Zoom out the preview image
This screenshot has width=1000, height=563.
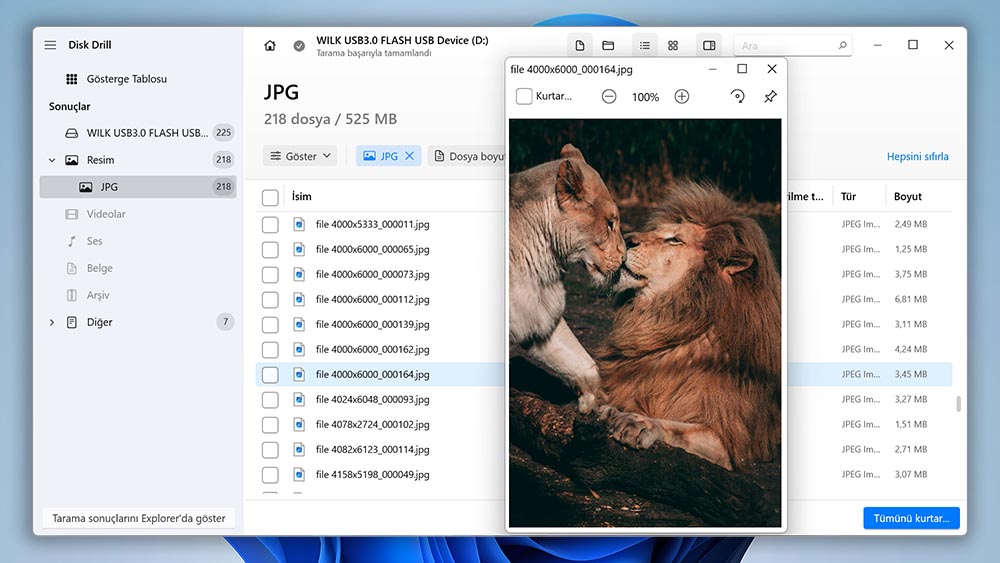pos(609,96)
